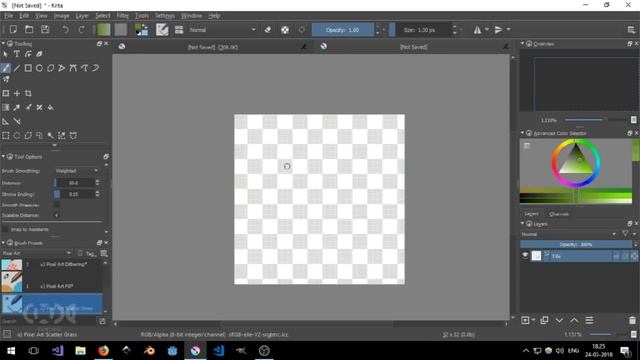Select the Polyline tool
The width and height of the screenshot is (640, 360).
pyautogui.click(x=62, y=68)
